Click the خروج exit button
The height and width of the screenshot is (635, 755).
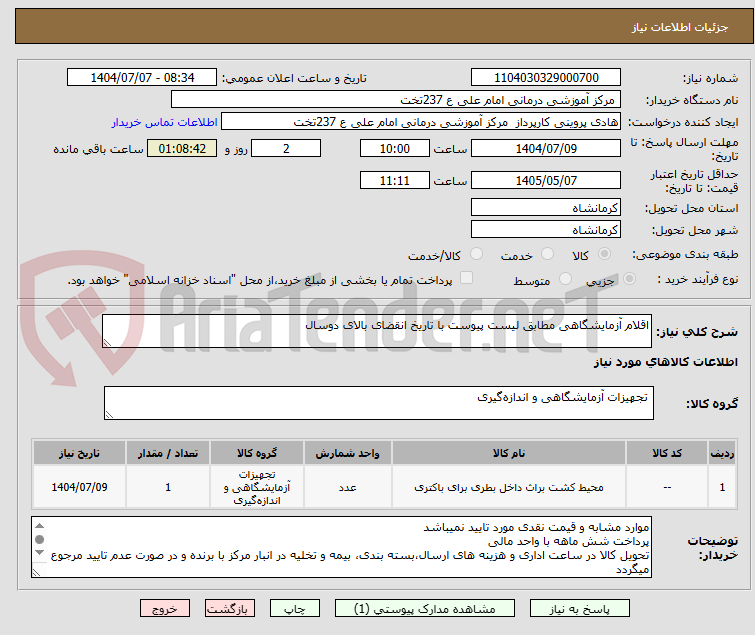(165, 609)
